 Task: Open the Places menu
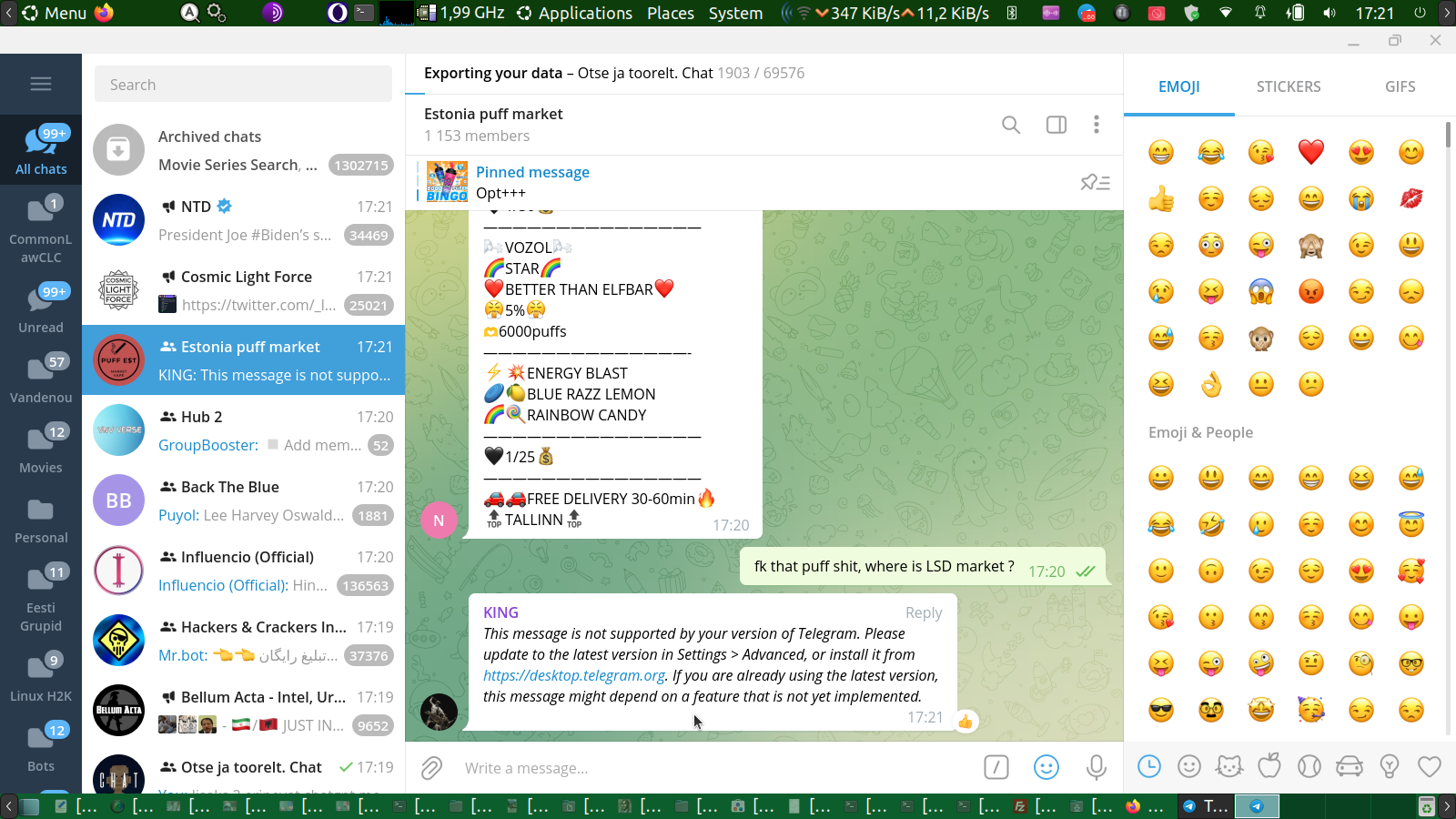pos(671,13)
